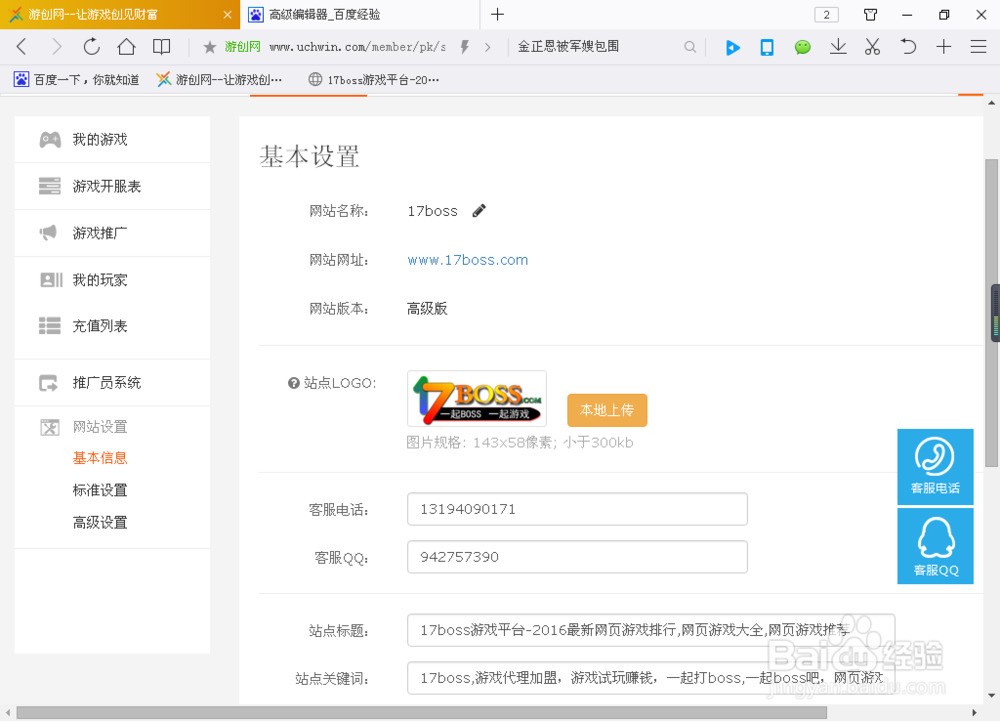Screen dimensions: 1000x721
Task: Collapse the 网站设置 sidebar section
Action: pos(100,427)
